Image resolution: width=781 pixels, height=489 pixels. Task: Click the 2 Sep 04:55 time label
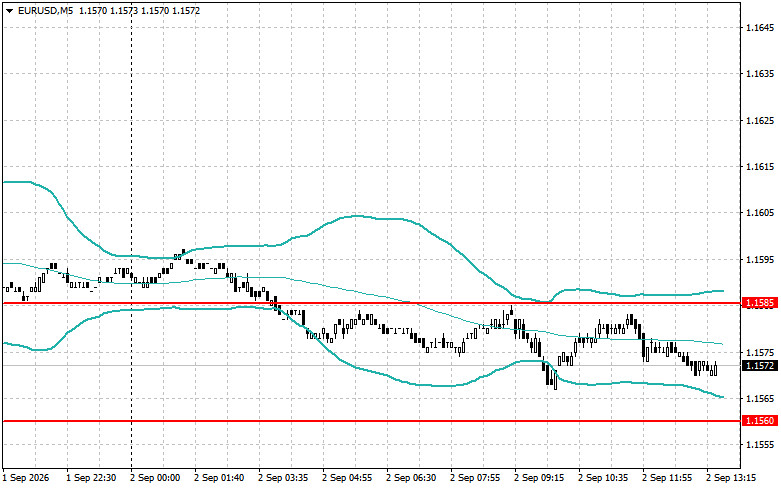pos(347,478)
